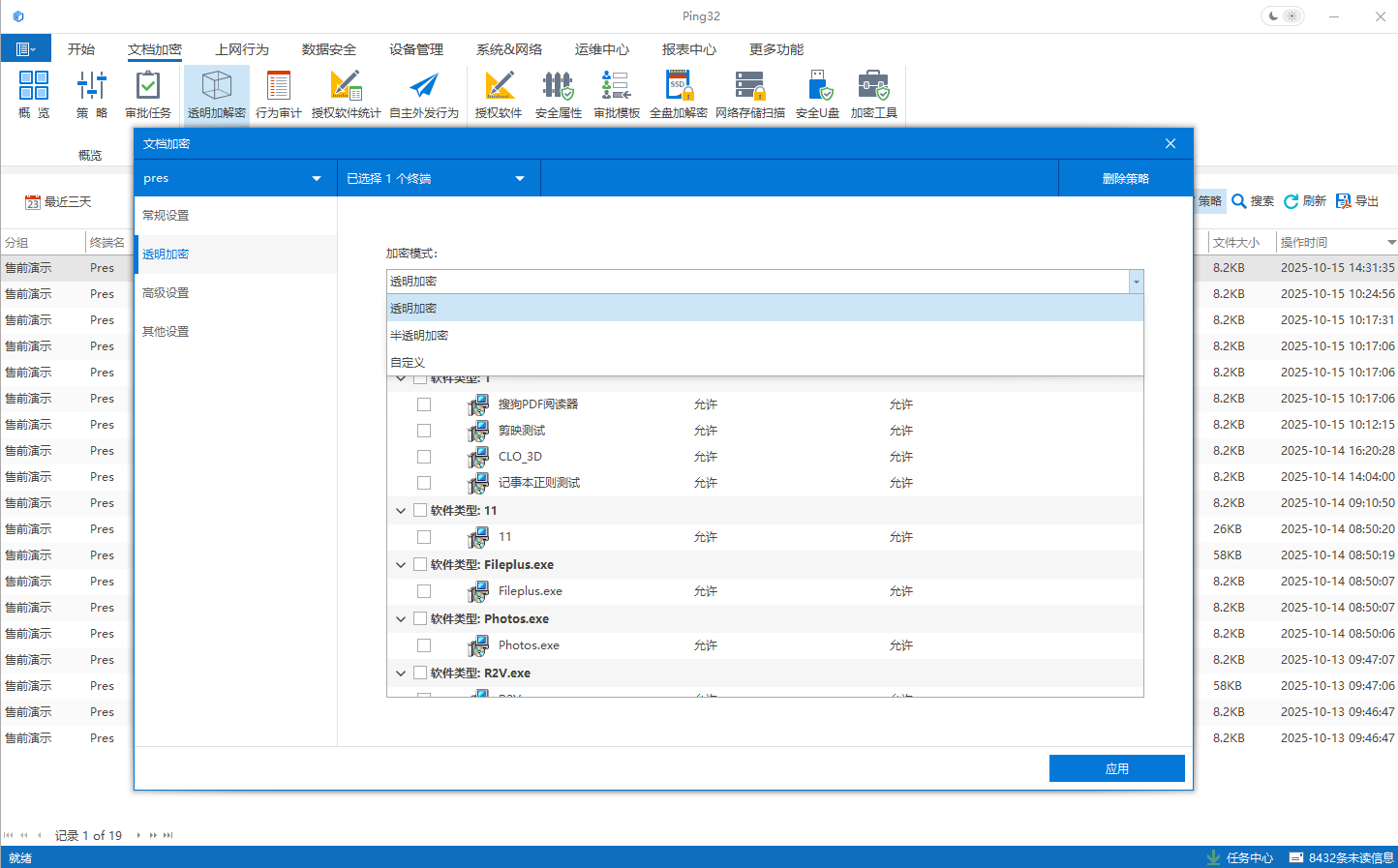The height and width of the screenshot is (868, 1398).
Task: Open 高级设置 in the left sidebar
Action: (166, 293)
